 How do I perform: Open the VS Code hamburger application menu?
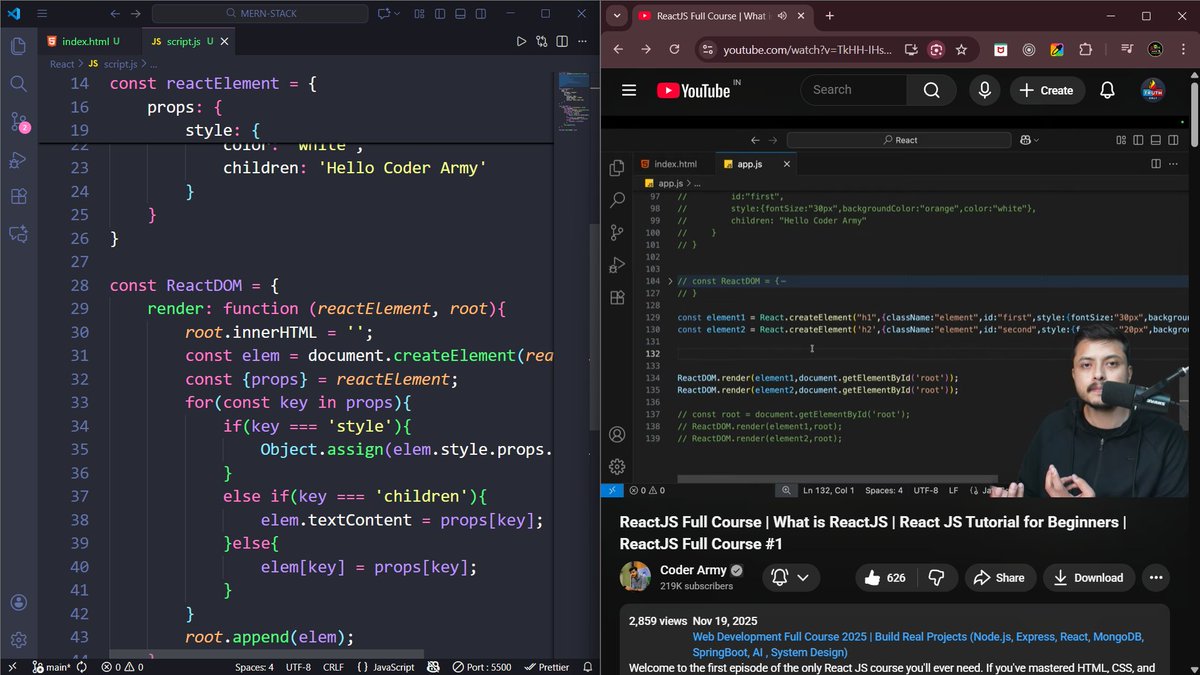pyautogui.click(x=42, y=14)
